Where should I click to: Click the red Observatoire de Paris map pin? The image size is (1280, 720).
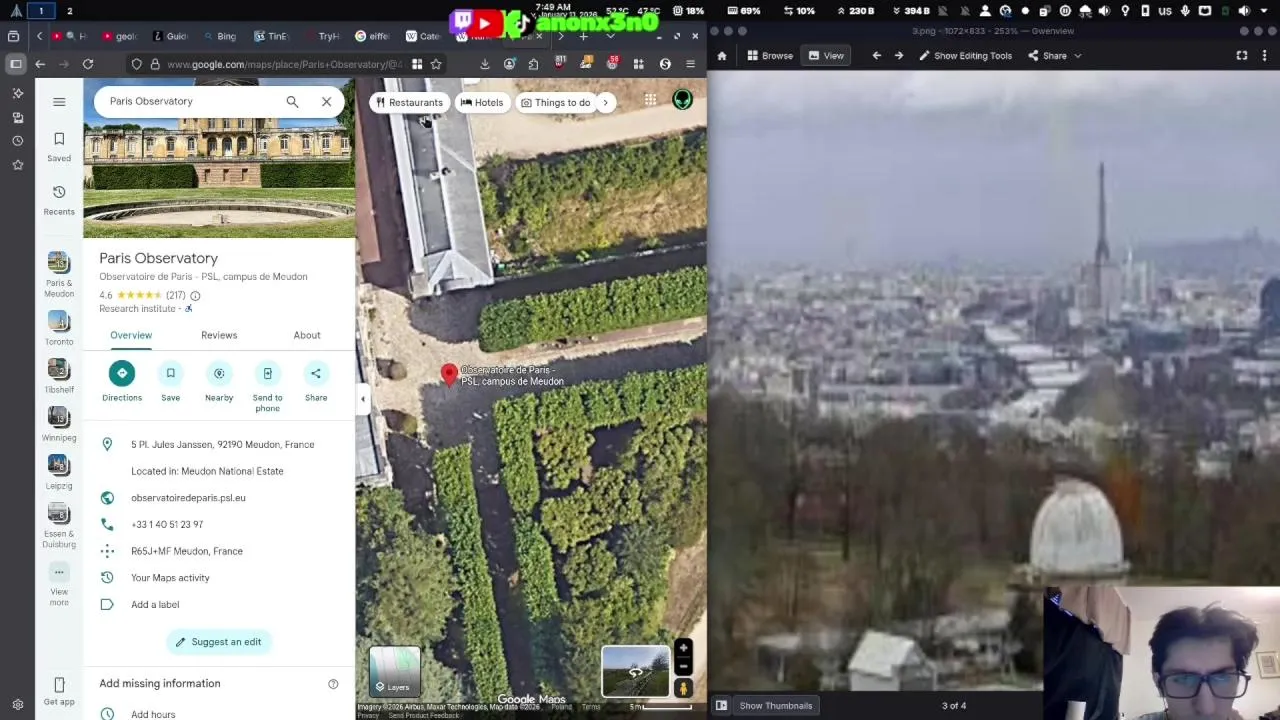(449, 374)
